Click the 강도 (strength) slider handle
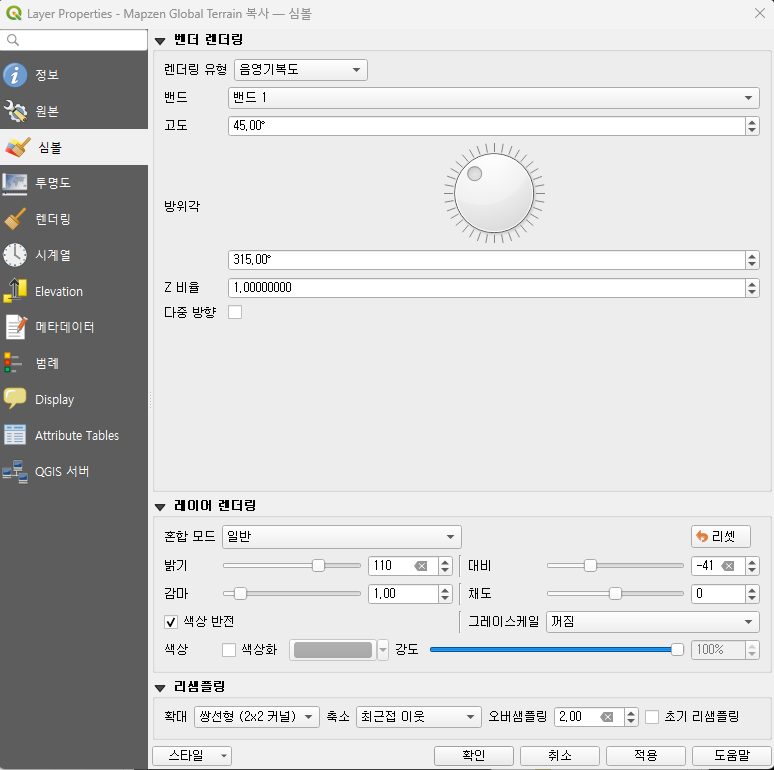This screenshot has height=770, width=774. point(677,650)
